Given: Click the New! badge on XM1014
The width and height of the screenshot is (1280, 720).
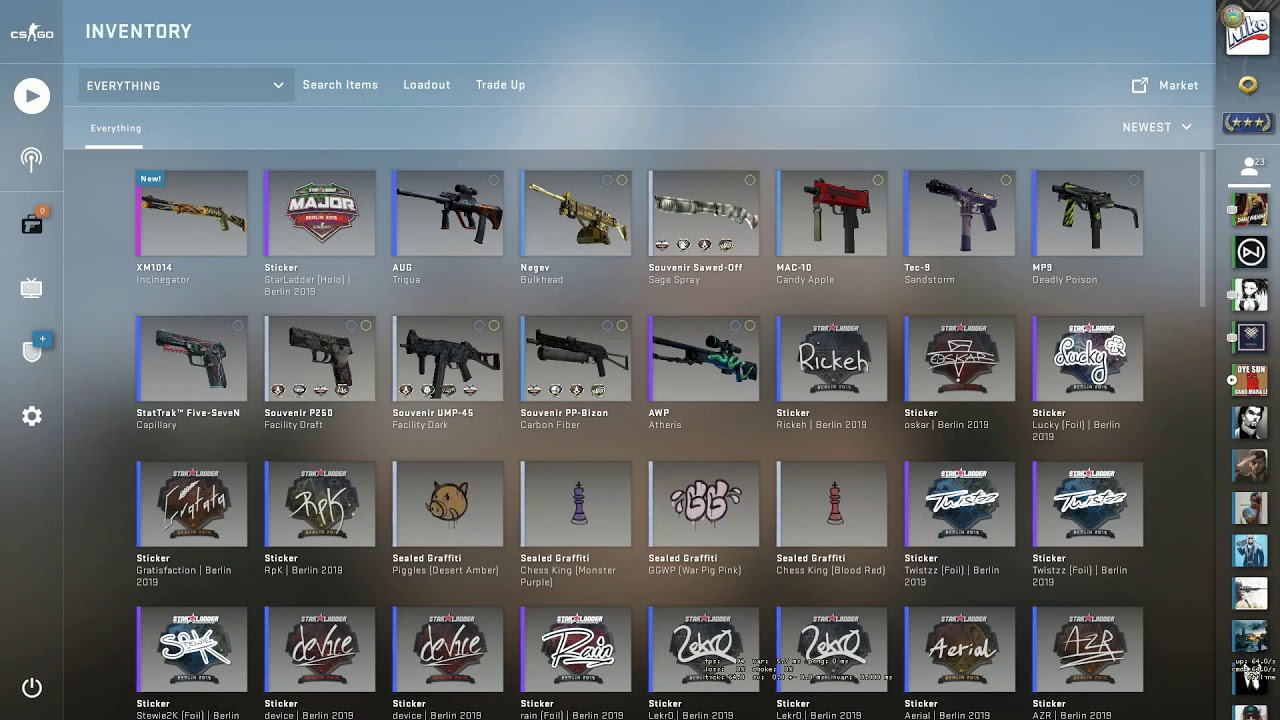Looking at the screenshot, I should (x=150, y=179).
